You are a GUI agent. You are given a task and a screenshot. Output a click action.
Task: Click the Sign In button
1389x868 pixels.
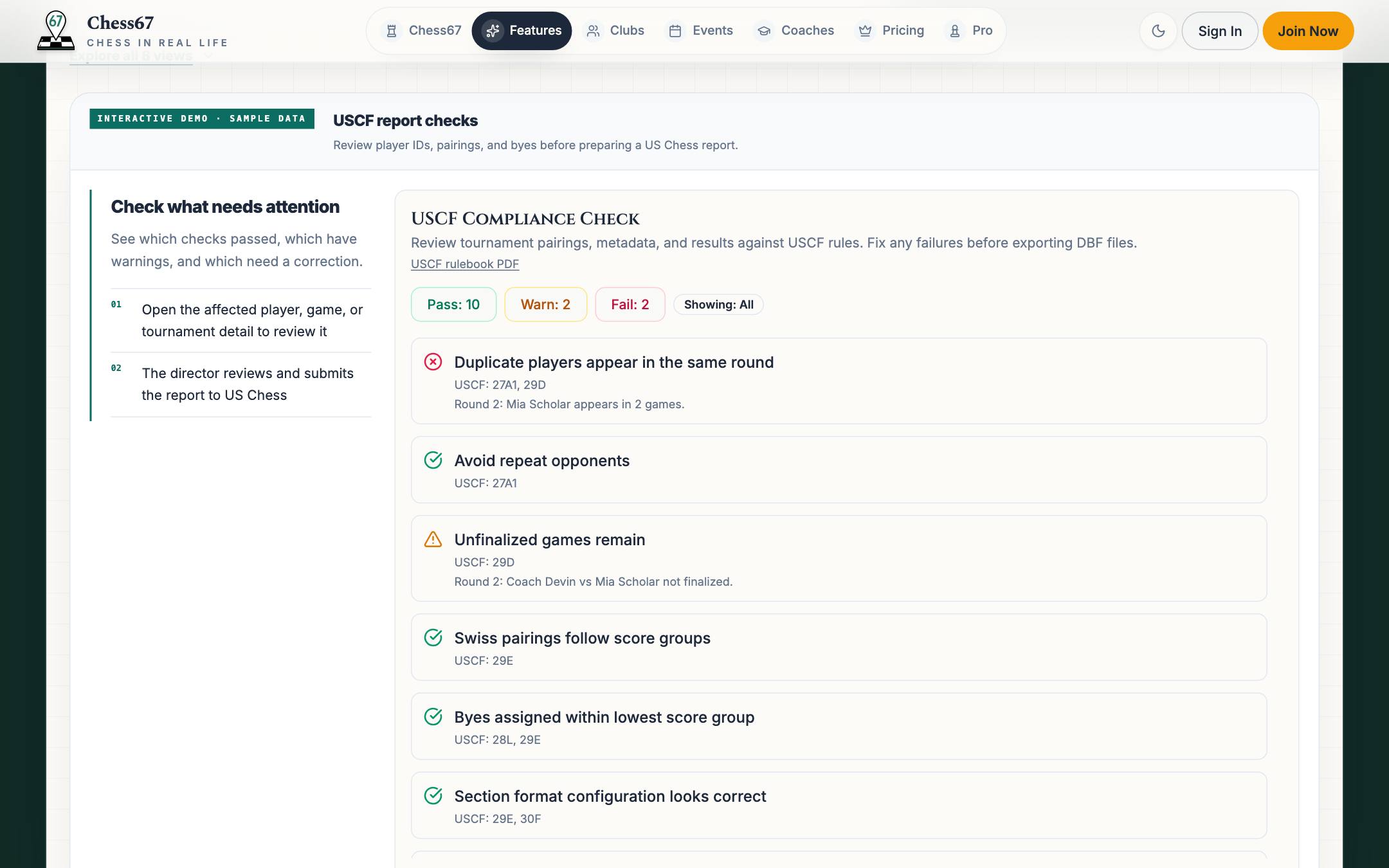pos(1220,31)
